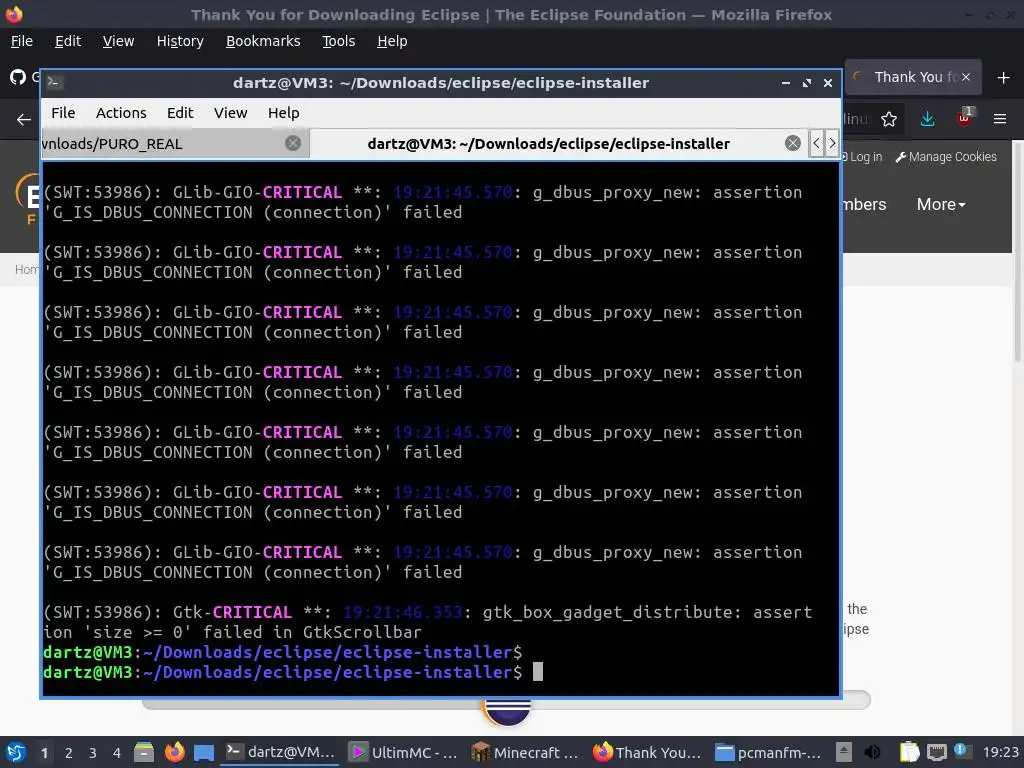Click the terminal title dartz@VM3 text

coord(441,83)
